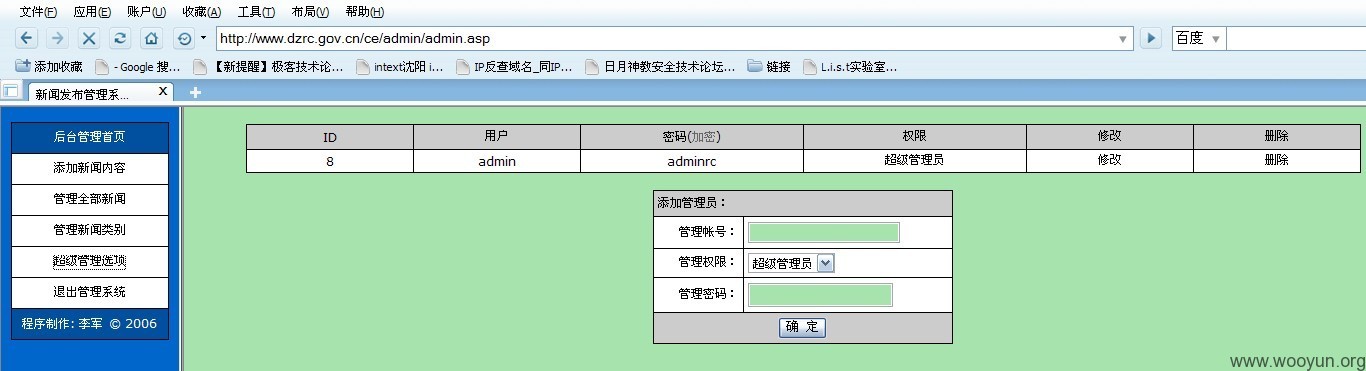
Task: Click the address bar URL field
Action: click(664, 38)
